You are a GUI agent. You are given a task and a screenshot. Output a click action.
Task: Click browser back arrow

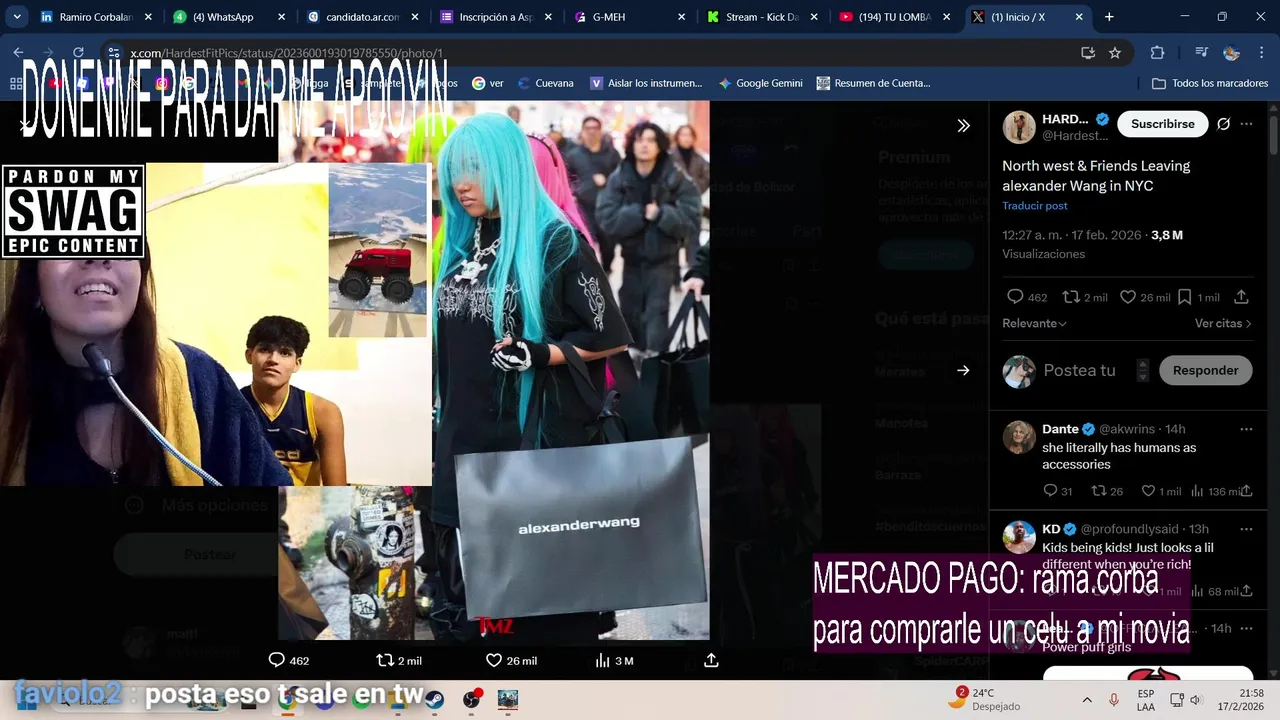19,53
